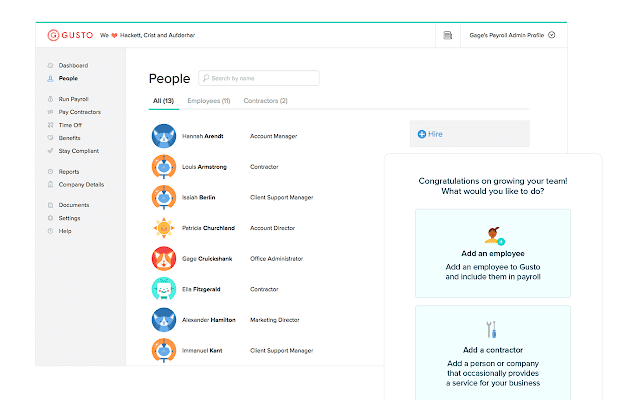Click the Add a contractor tools icon
This screenshot has height=400, width=640.
point(492,330)
